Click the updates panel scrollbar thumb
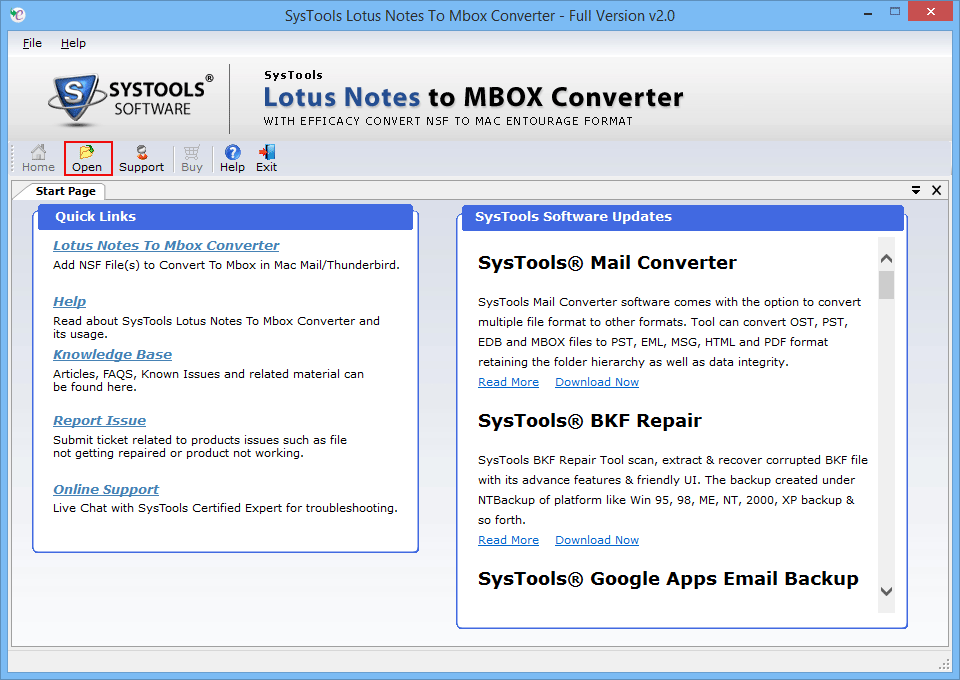960x680 pixels. (886, 285)
